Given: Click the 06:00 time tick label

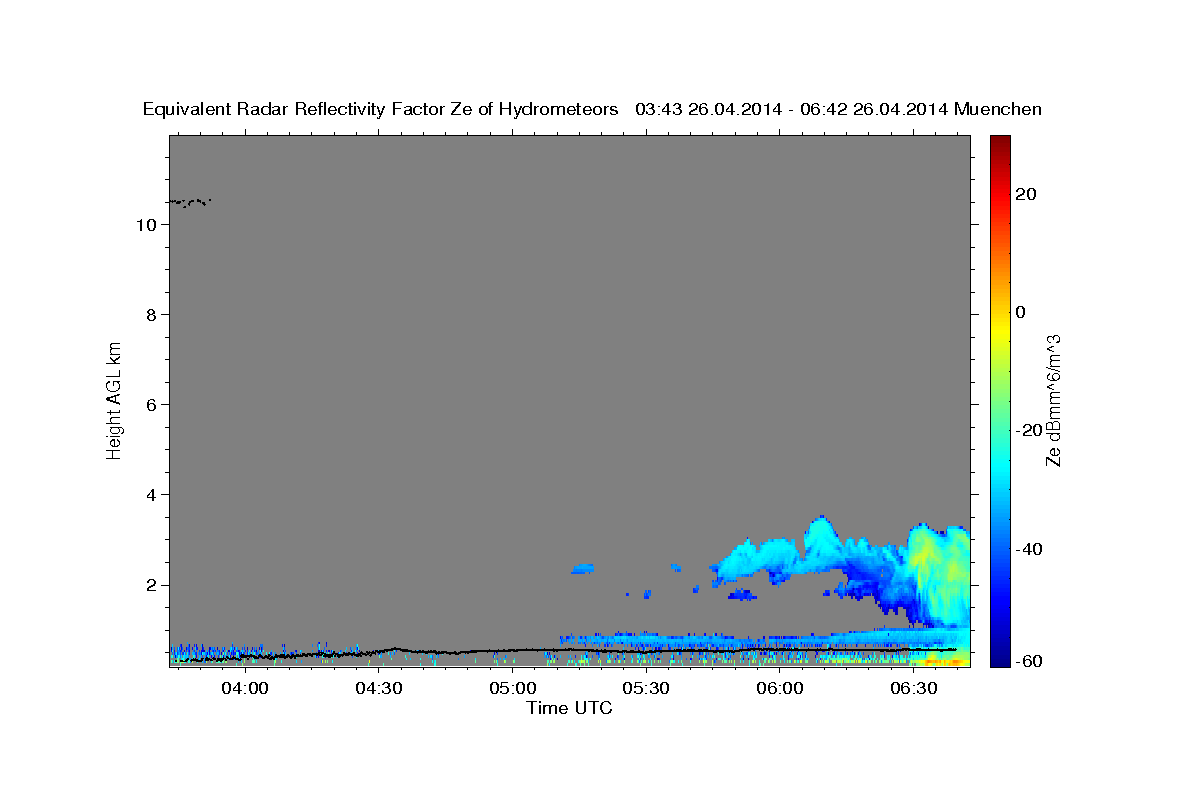Looking at the screenshot, I should coord(780,688).
